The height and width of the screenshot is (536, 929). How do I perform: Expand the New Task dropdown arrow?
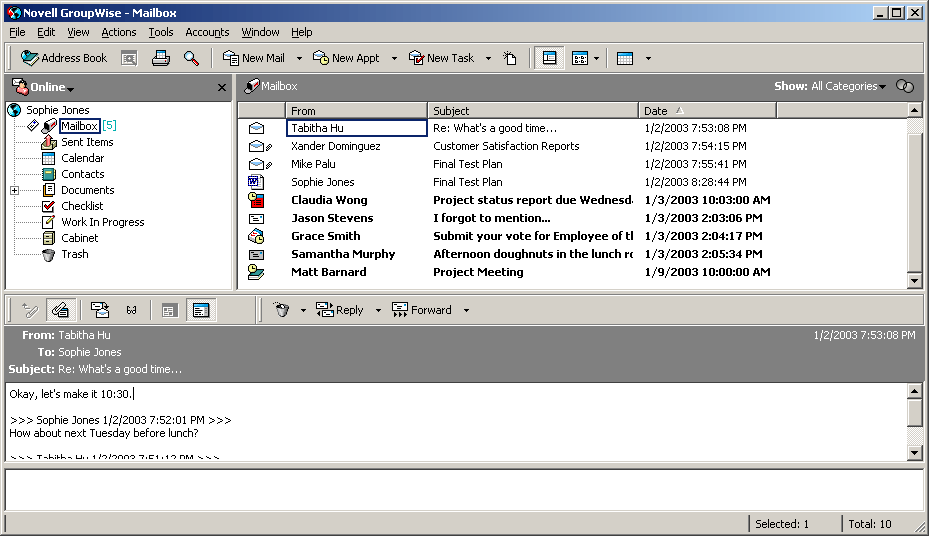click(488, 58)
